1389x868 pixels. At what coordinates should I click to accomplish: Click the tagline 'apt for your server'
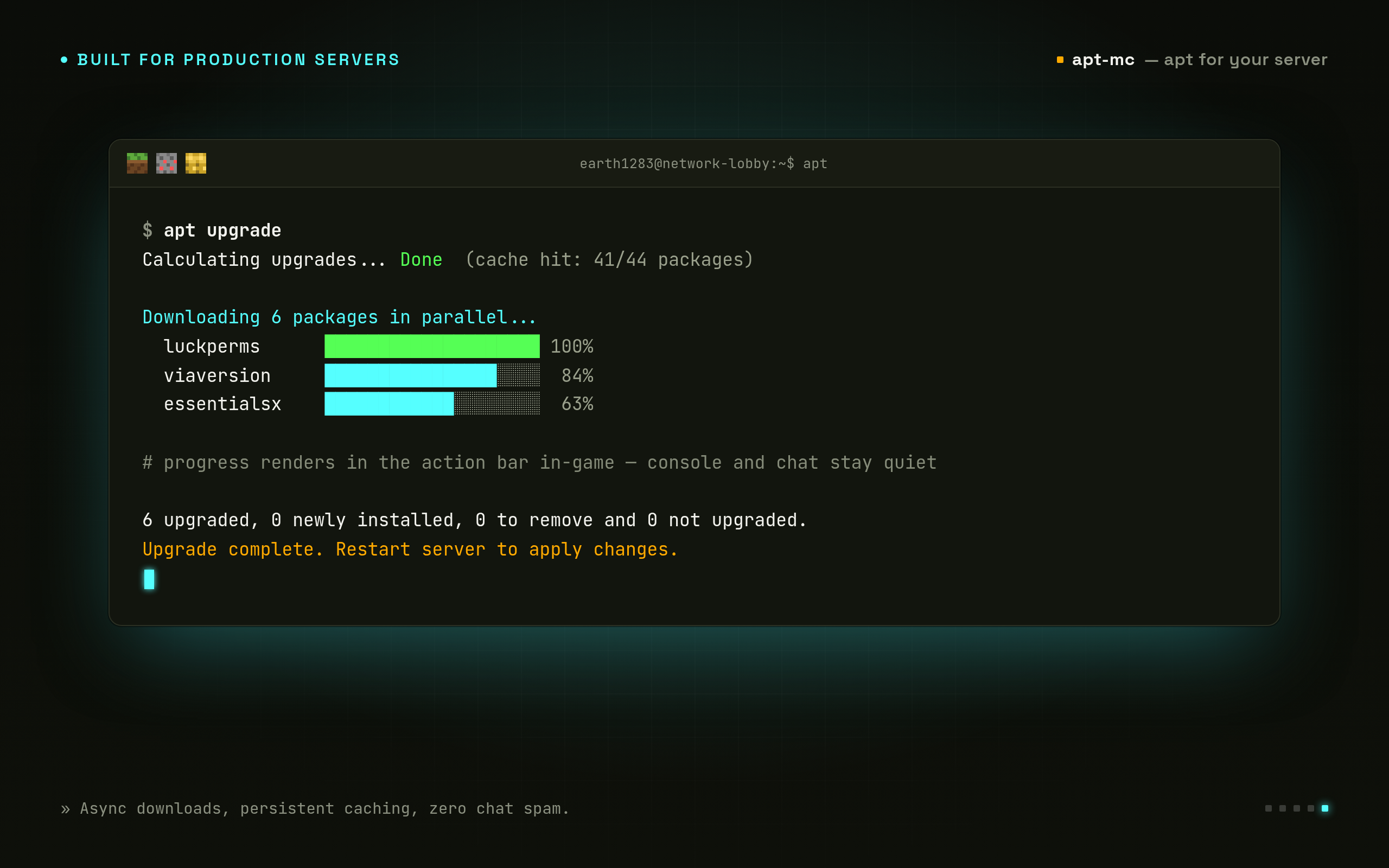click(1246, 60)
